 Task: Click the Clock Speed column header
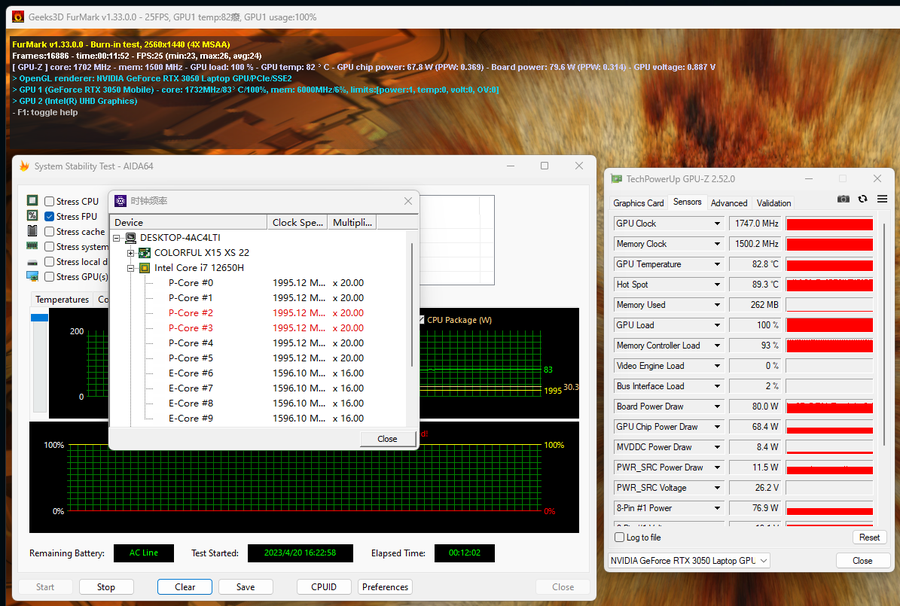pyautogui.click(x=297, y=222)
